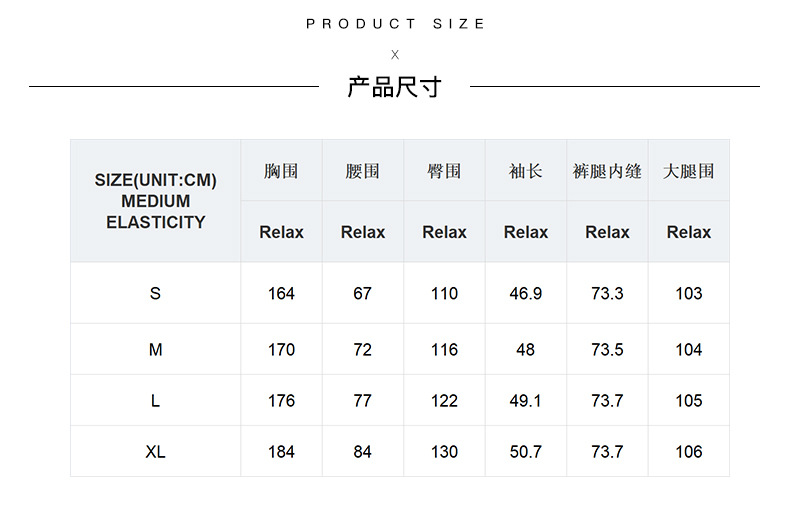Click the 腰围 column header
790x517 pixels.
[x=362, y=171]
